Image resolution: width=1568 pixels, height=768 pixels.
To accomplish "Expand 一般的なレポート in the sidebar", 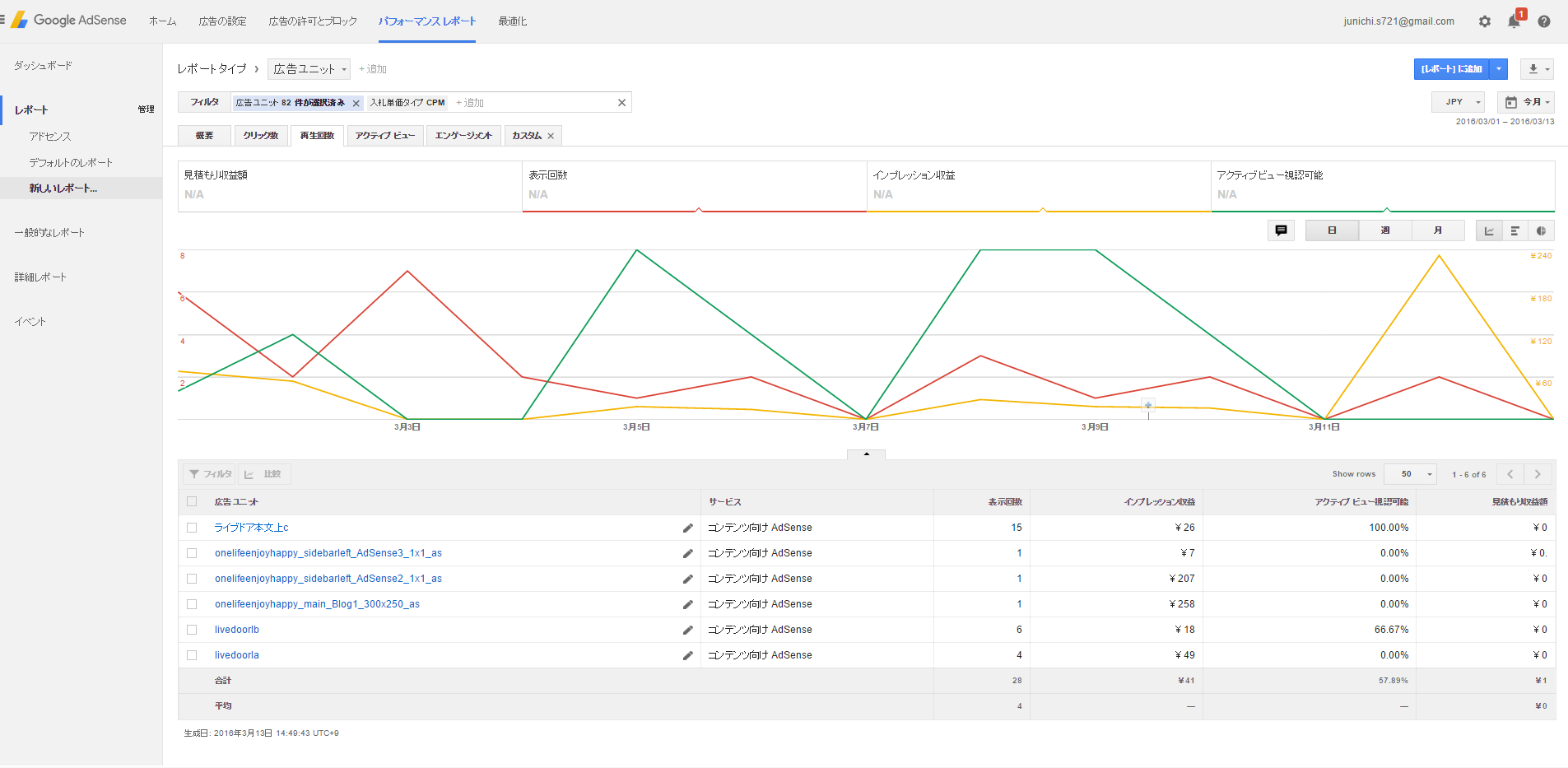I will pyautogui.click(x=49, y=233).
